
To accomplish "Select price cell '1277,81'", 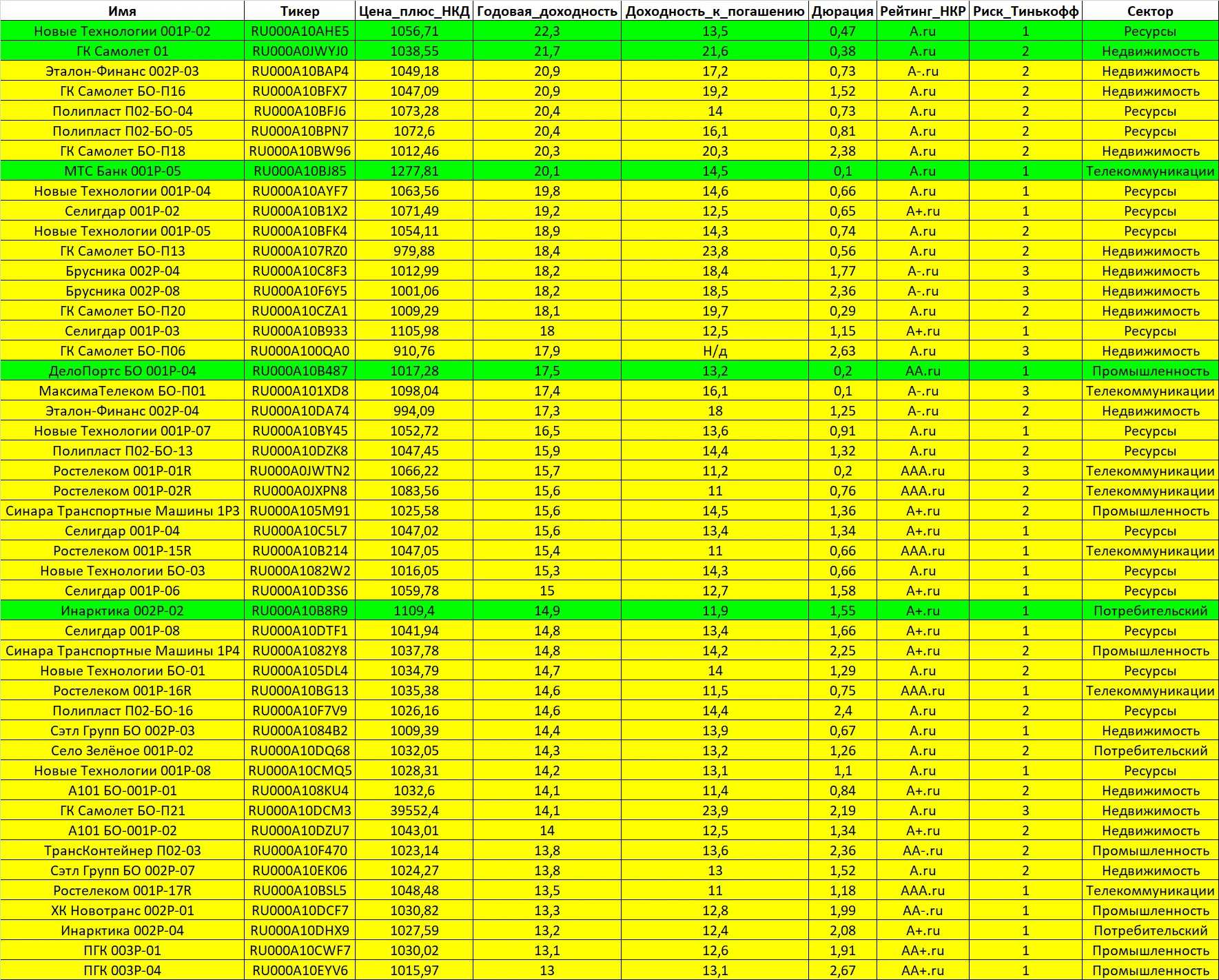I will (414, 171).
